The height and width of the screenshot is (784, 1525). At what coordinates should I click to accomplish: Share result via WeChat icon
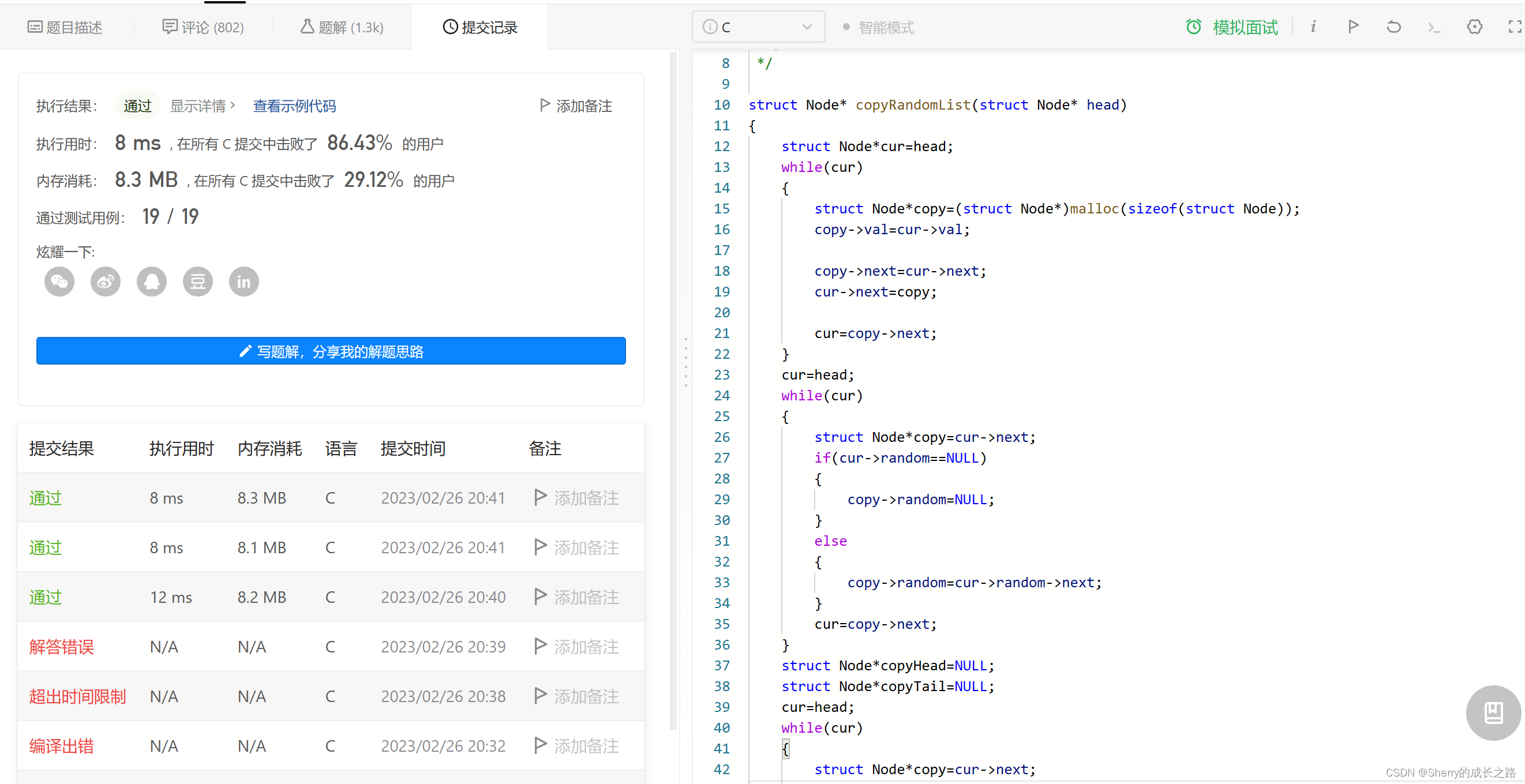59,282
